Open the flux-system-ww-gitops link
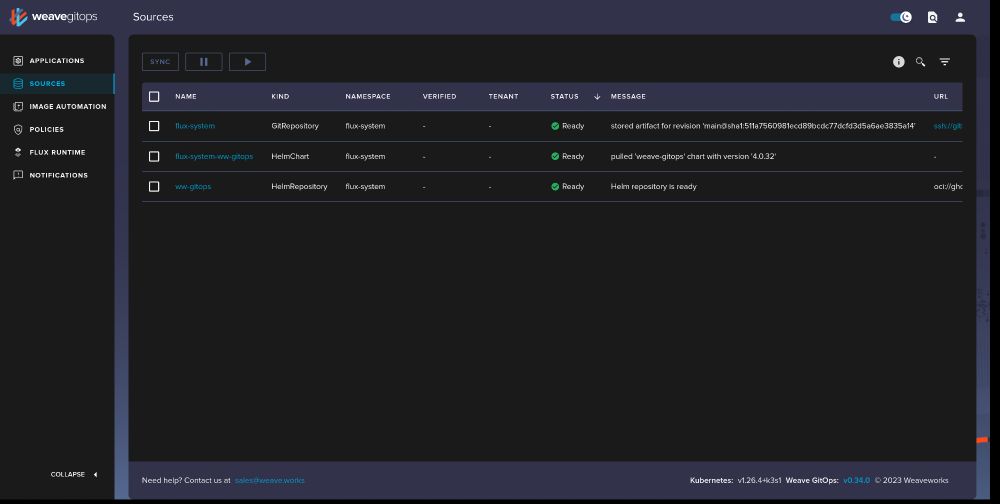 pyautogui.click(x=214, y=156)
